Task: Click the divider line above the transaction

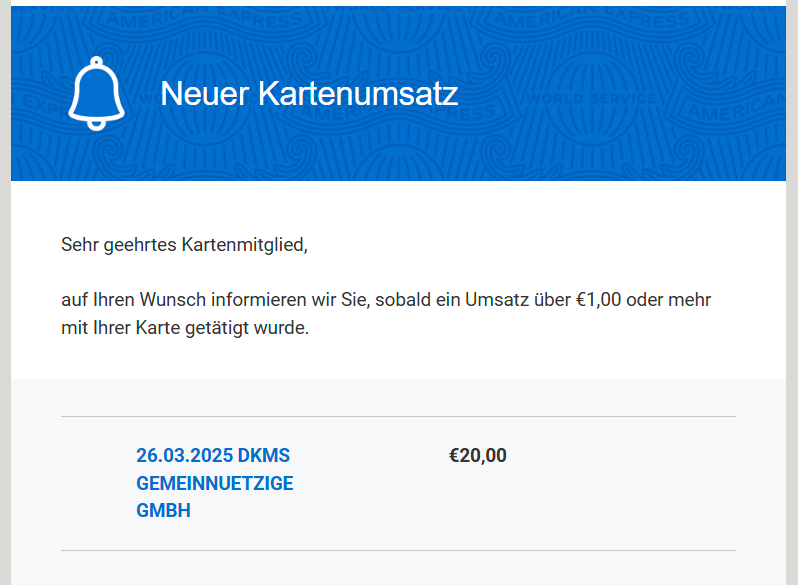Action: [398, 416]
